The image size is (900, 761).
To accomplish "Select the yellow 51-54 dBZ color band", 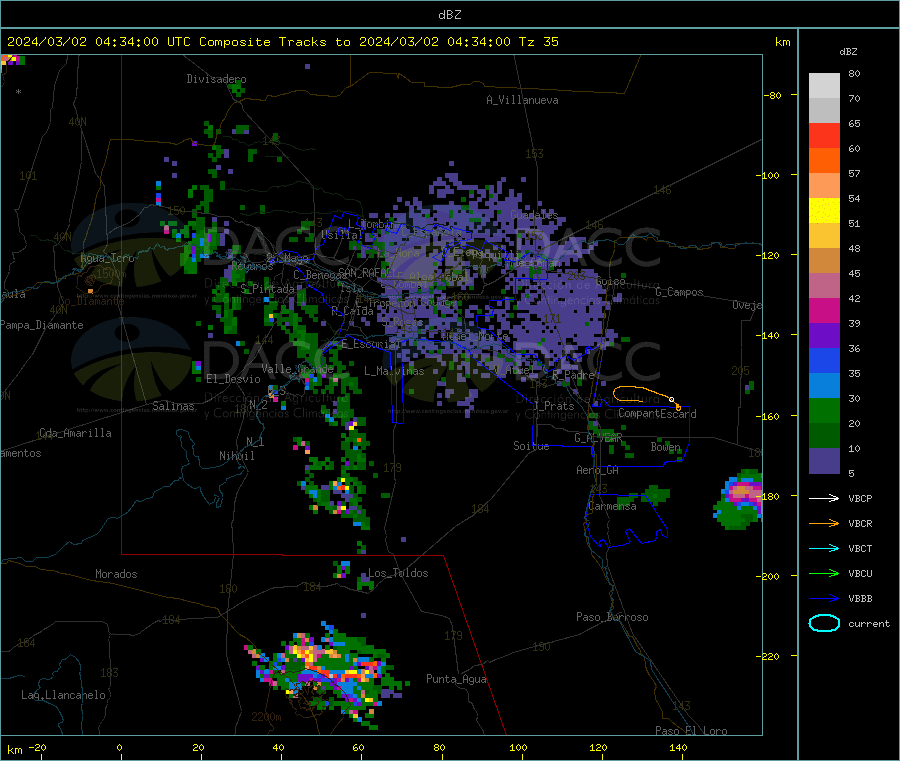I will [x=824, y=211].
